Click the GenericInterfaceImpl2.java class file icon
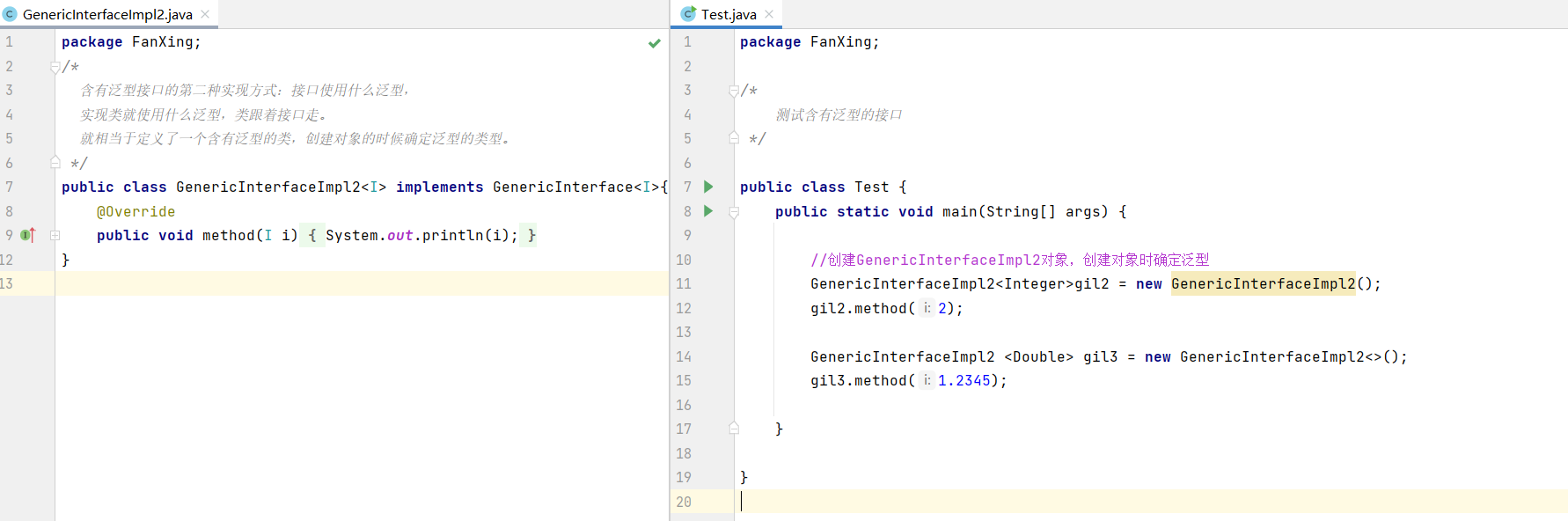 10,14
